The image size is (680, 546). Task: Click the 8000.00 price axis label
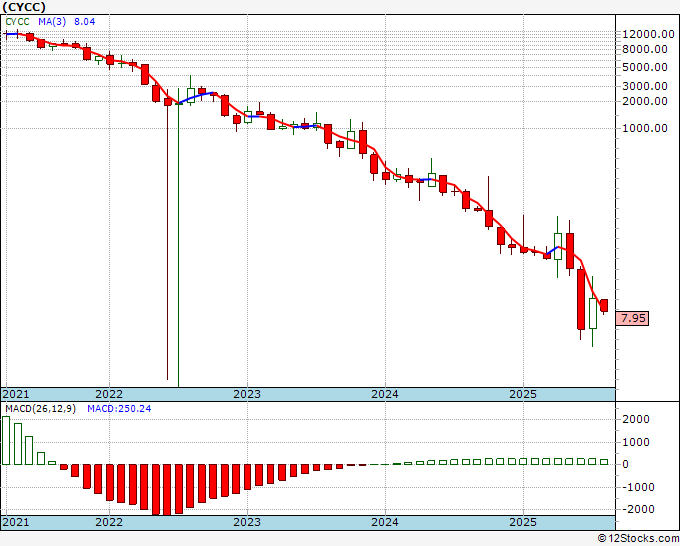[645, 49]
